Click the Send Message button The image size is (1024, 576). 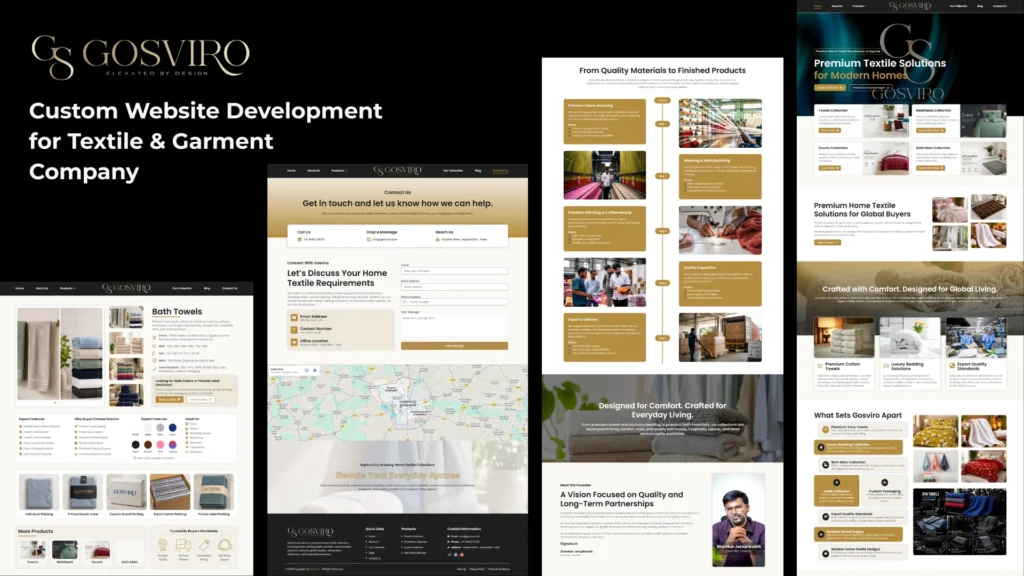pyautogui.click(x=455, y=346)
